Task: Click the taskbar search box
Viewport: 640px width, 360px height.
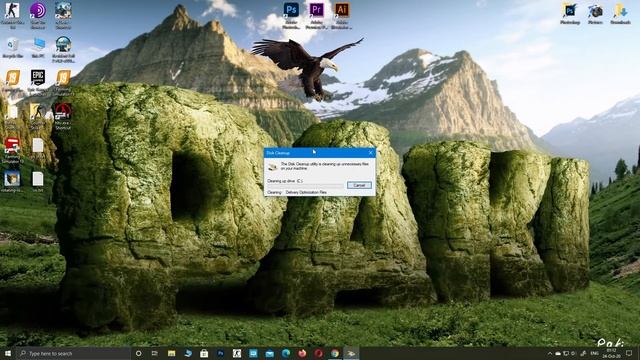Action: point(73,353)
